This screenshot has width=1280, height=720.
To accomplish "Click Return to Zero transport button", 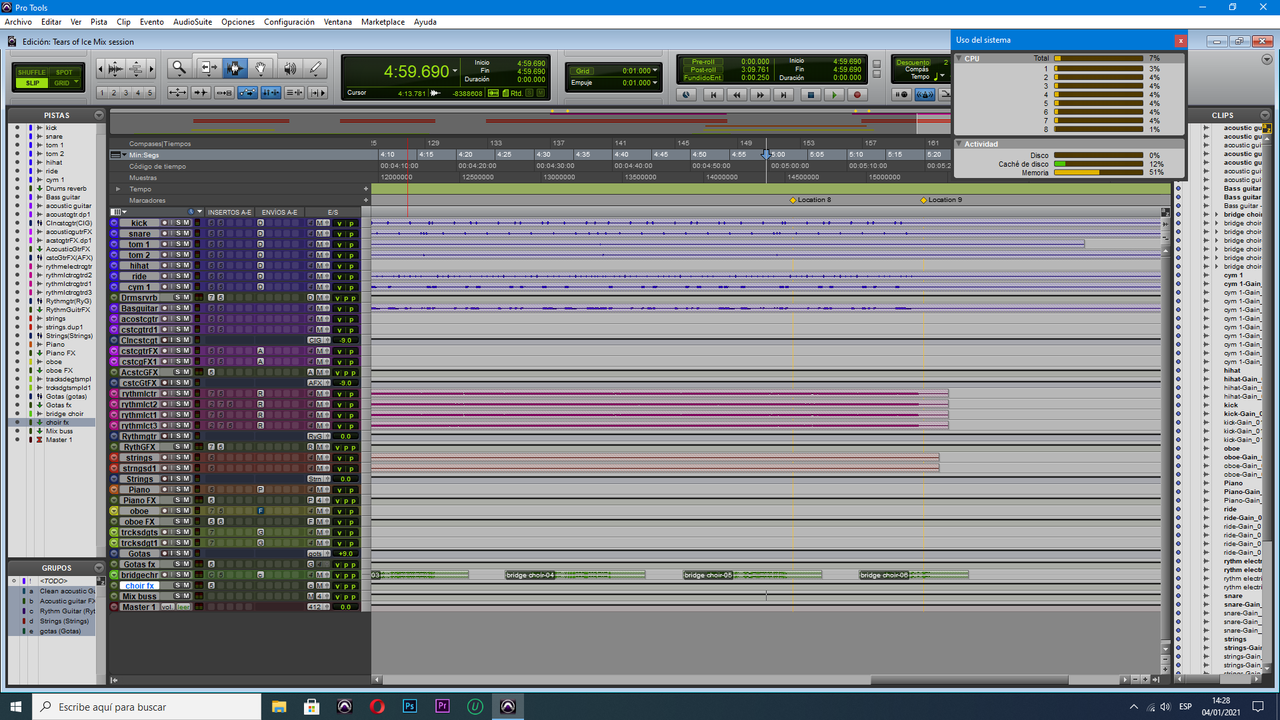I will click(x=713, y=95).
